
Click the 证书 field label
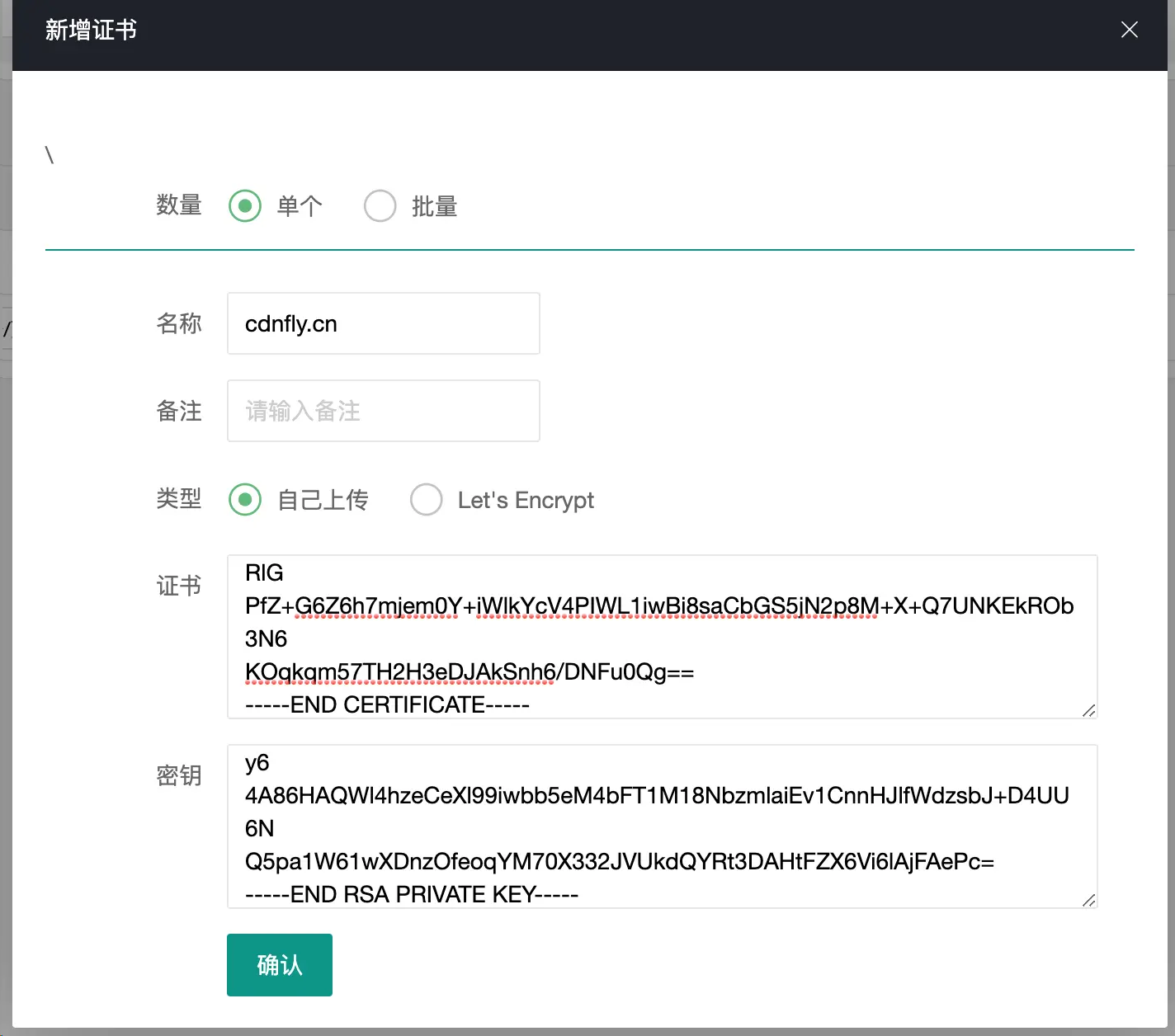click(x=179, y=586)
